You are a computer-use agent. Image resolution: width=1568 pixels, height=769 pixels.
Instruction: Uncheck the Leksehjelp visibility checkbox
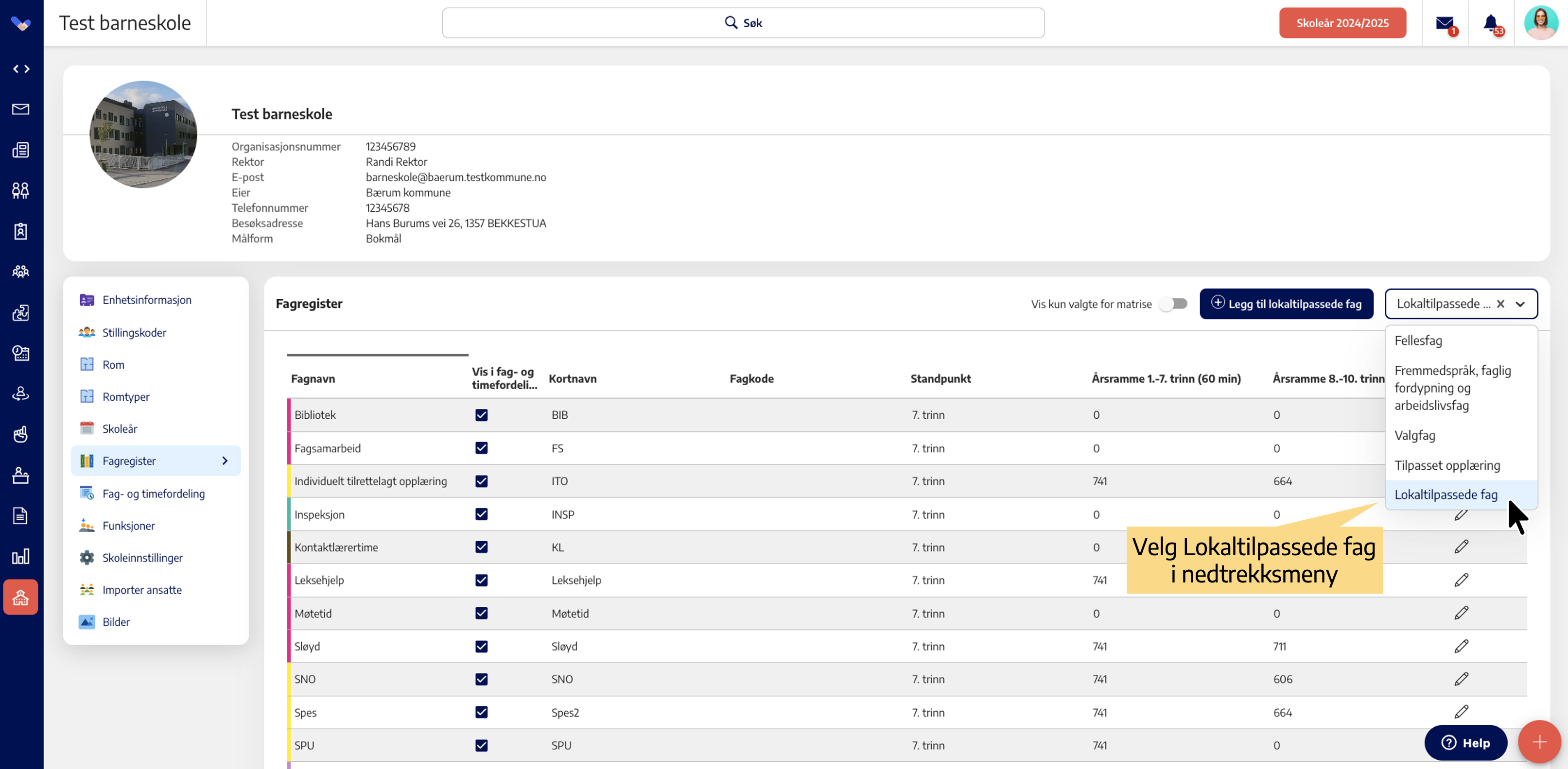482,581
